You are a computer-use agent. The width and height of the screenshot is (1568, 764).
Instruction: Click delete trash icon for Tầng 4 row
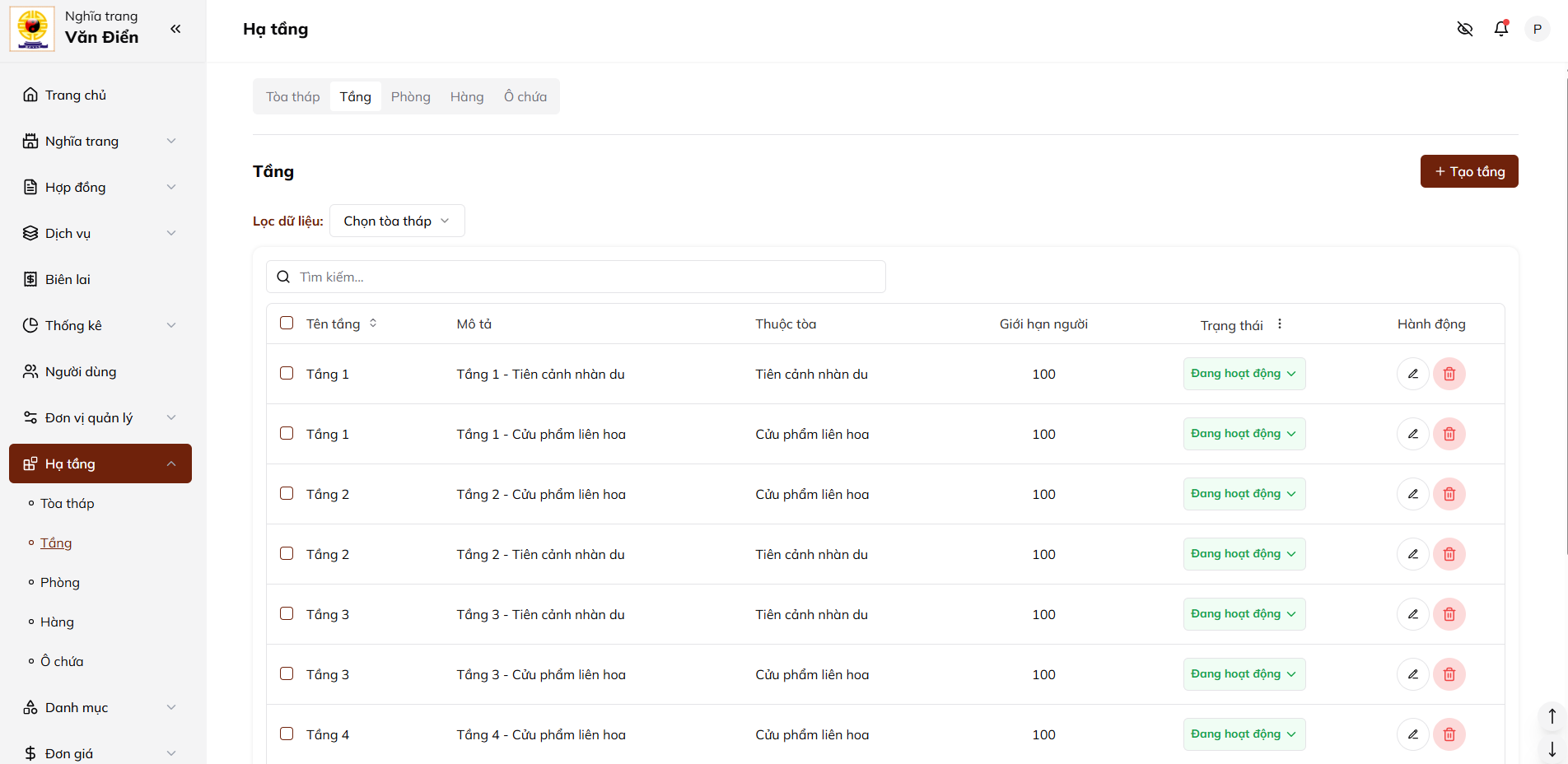click(1449, 734)
